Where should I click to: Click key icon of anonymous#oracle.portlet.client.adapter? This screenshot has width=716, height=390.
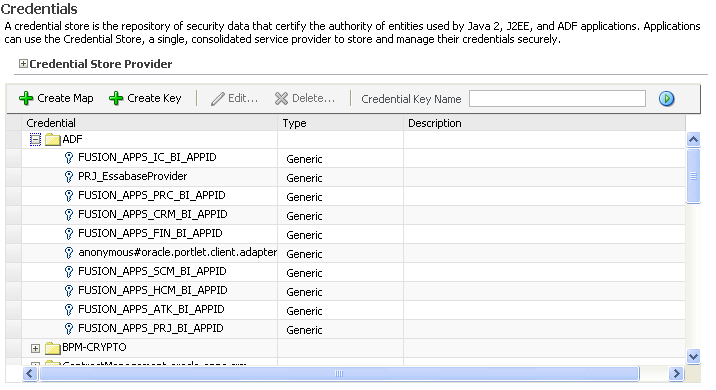(69, 253)
